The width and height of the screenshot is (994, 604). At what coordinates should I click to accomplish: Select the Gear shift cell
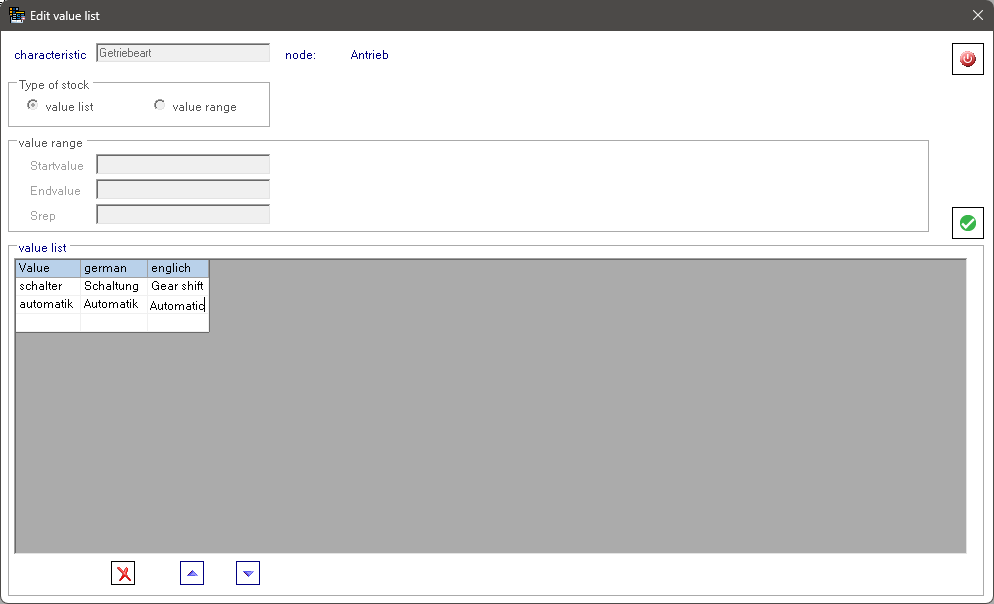(x=178, y=286)
